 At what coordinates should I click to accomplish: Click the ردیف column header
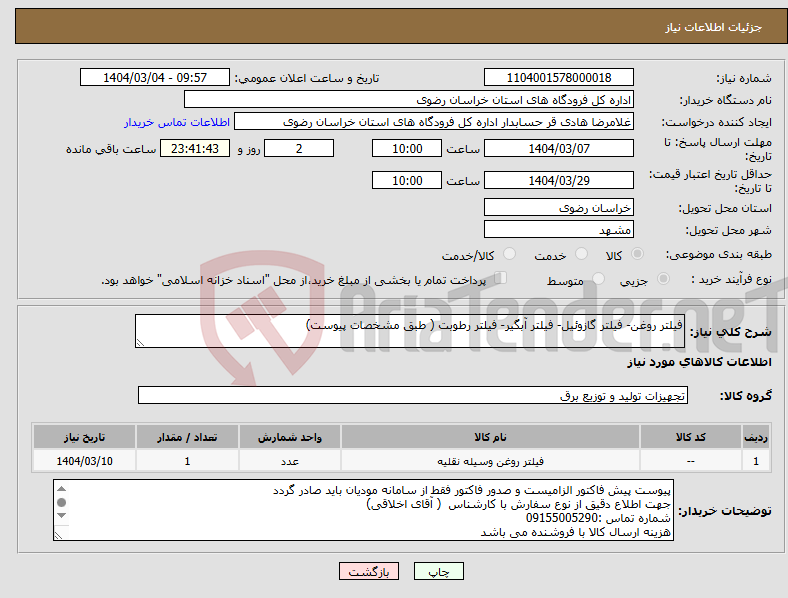pyautogui.click(x=756, y=437)
